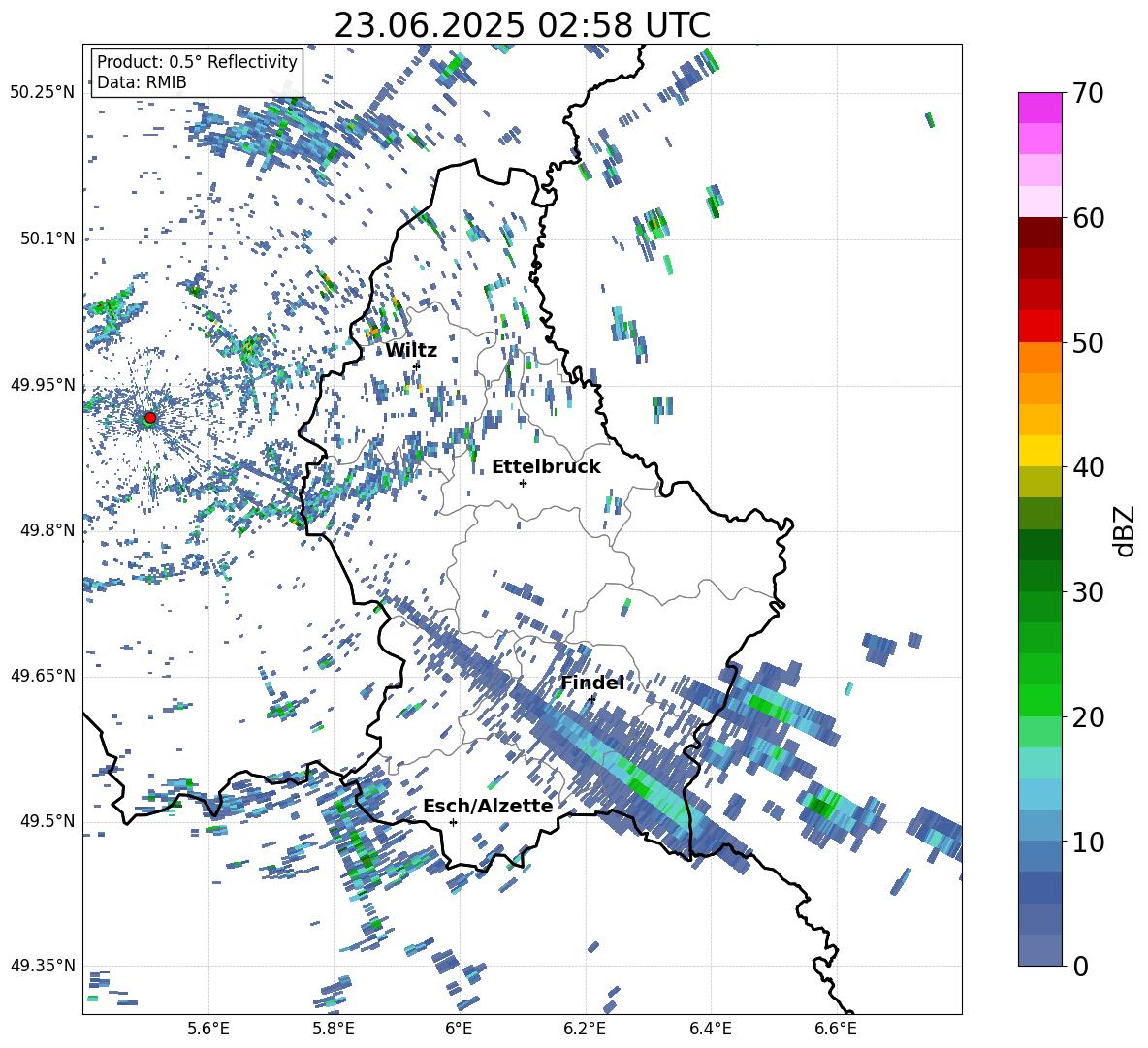The width and height of the screenshot is (1148, 1048).
Task: Click the 5.6°E longitude label
Action: [208, 1029]
